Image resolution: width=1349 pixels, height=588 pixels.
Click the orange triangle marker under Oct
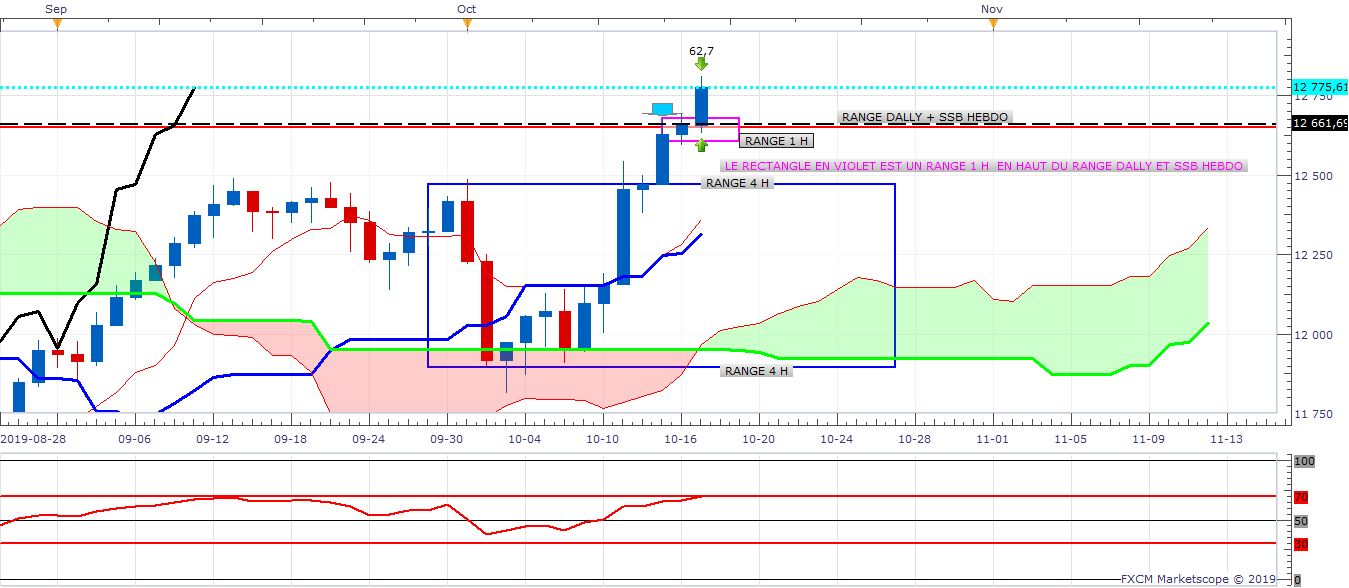coord(467,25)
